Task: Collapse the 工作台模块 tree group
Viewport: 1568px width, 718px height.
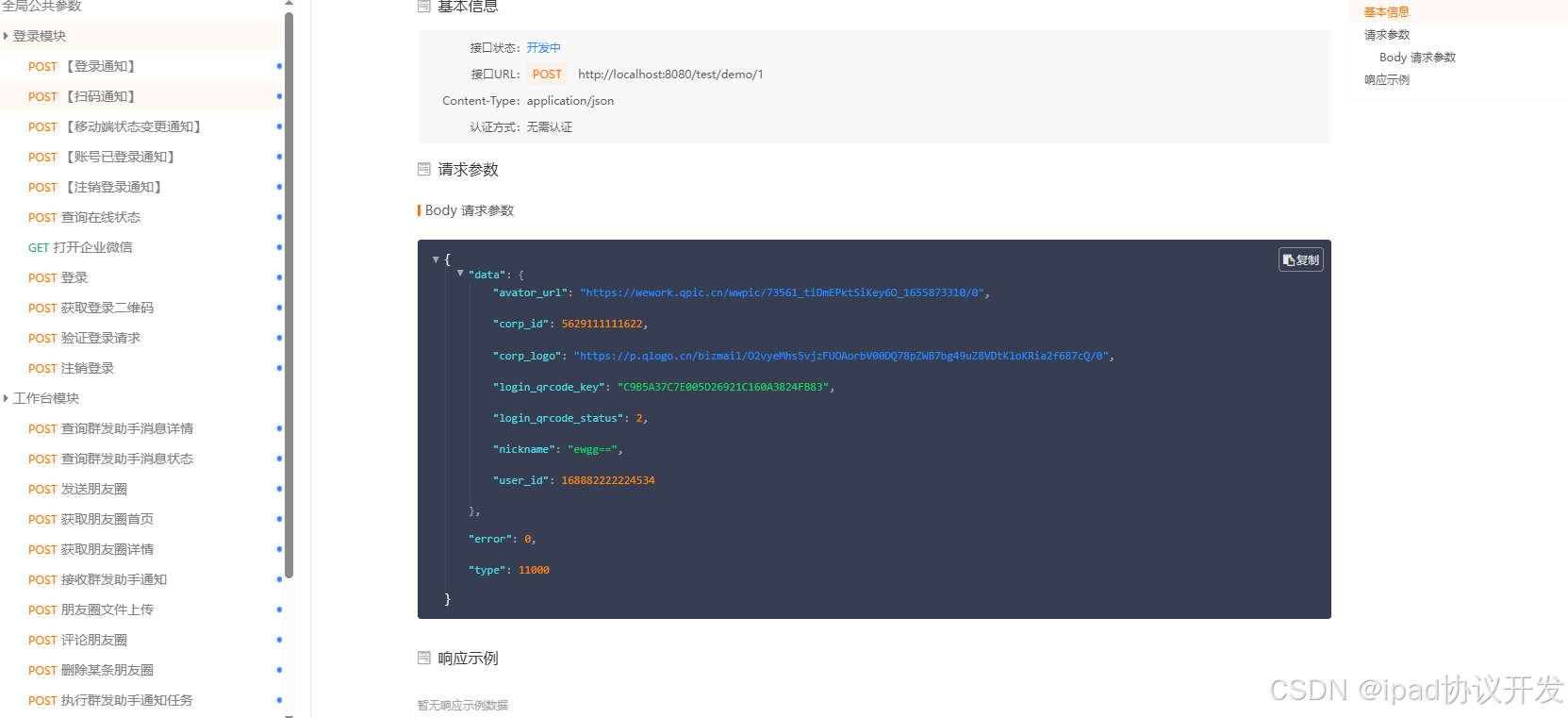Action: 6,398
